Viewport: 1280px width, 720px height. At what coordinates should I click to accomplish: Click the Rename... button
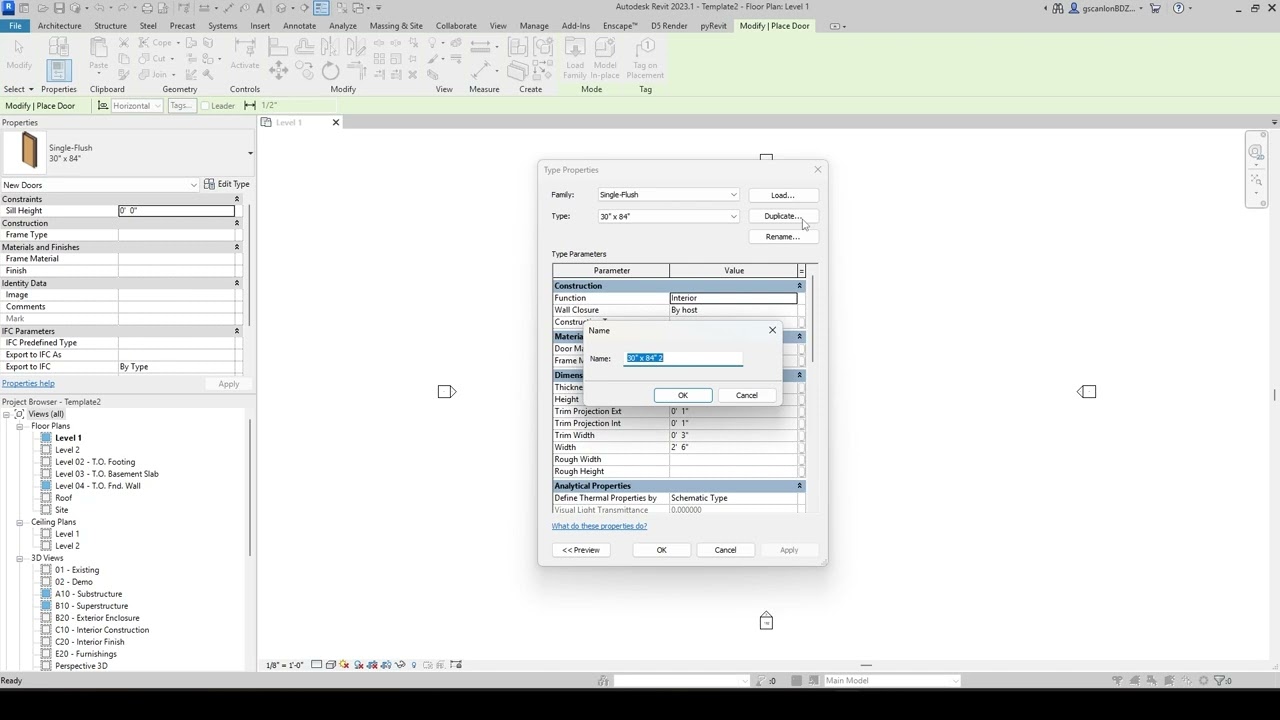click(783, 237)
